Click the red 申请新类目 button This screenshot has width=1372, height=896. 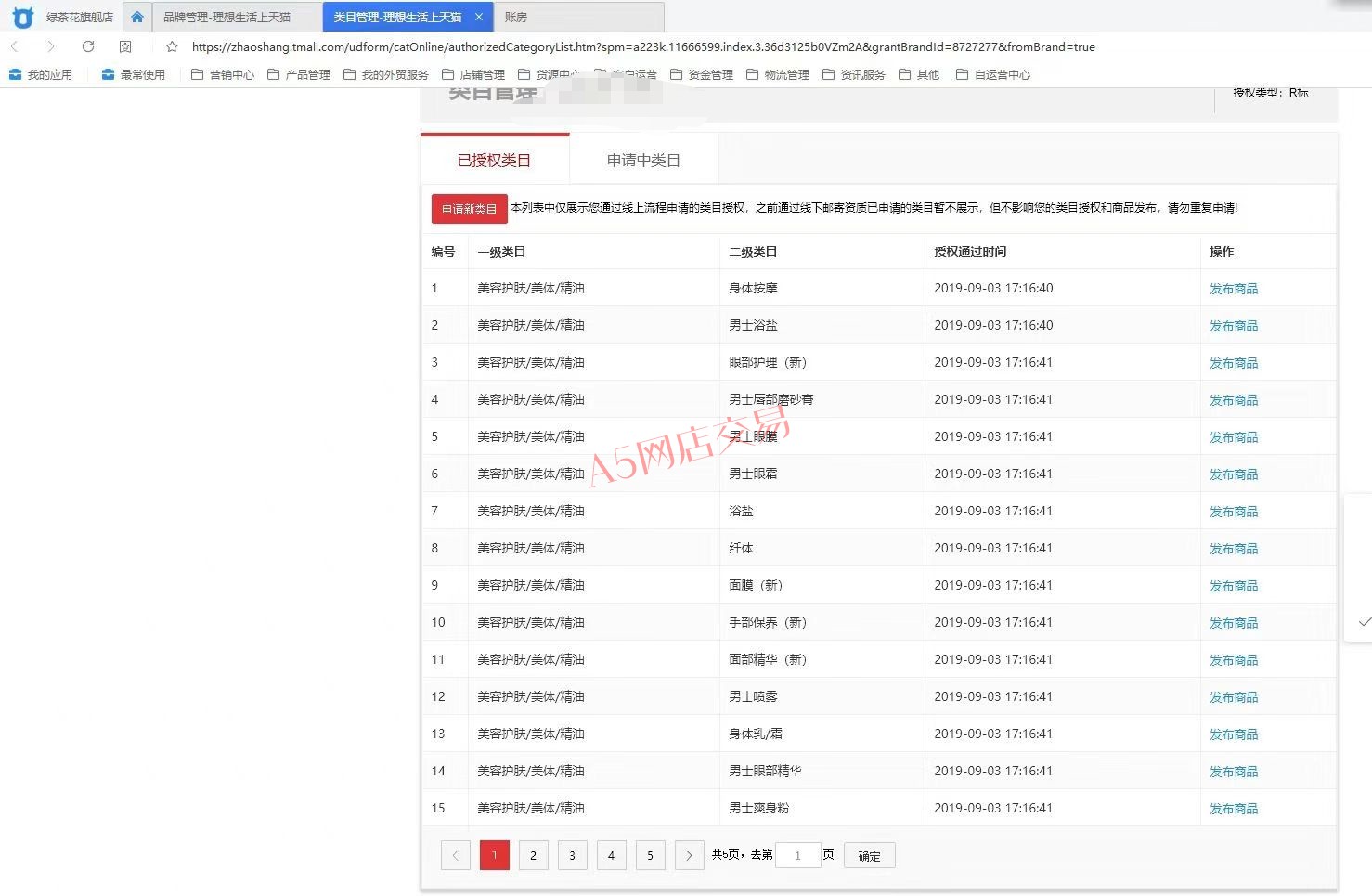click(x=469, y=209)
